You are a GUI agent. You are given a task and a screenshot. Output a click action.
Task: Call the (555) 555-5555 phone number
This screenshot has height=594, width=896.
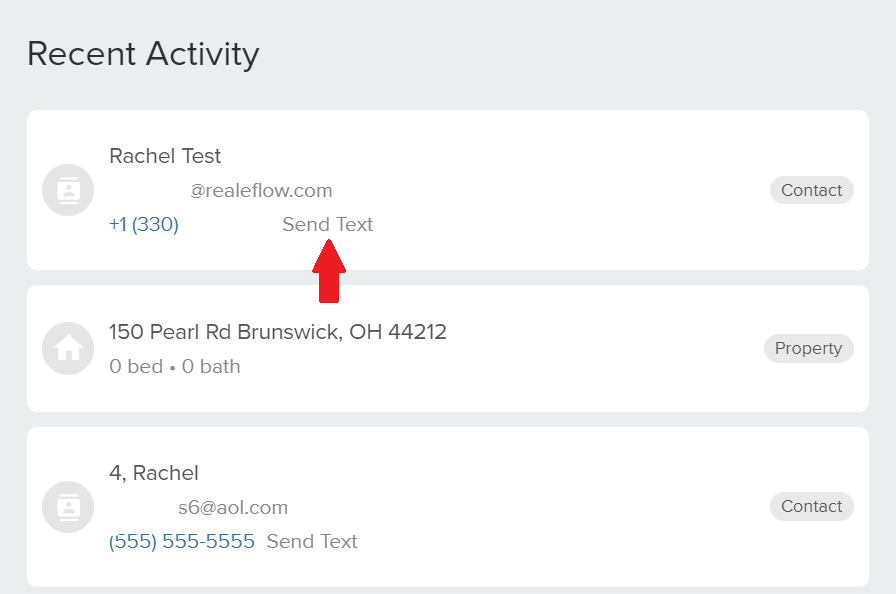click(x=182, y=541)
